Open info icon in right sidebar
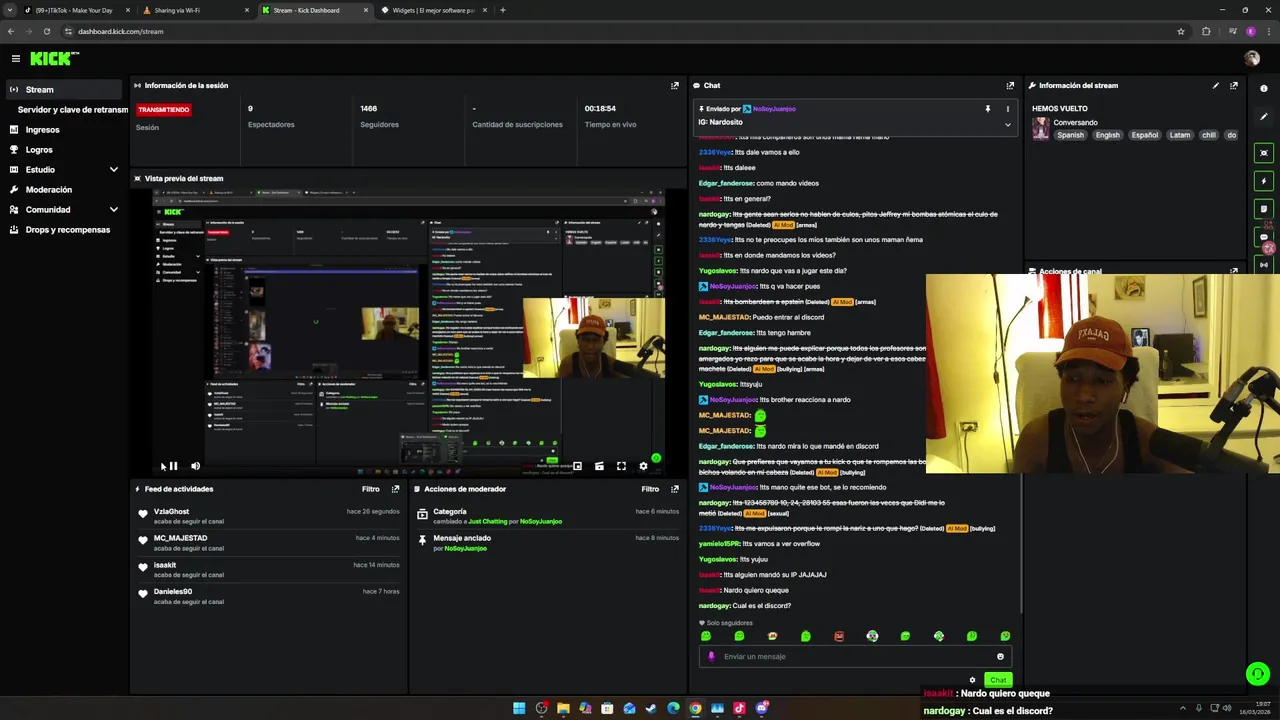This screenshot has width=1280, height=720. 1264,89
